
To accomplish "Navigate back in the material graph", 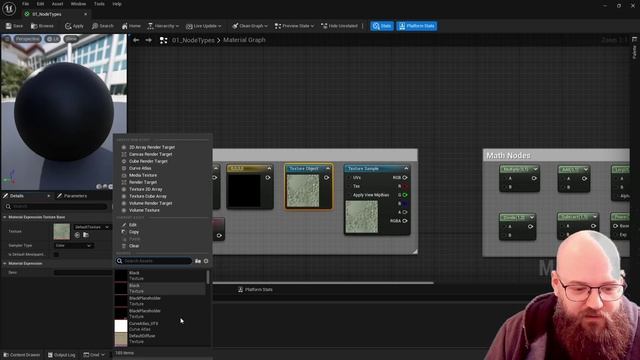I will point(136,40).
